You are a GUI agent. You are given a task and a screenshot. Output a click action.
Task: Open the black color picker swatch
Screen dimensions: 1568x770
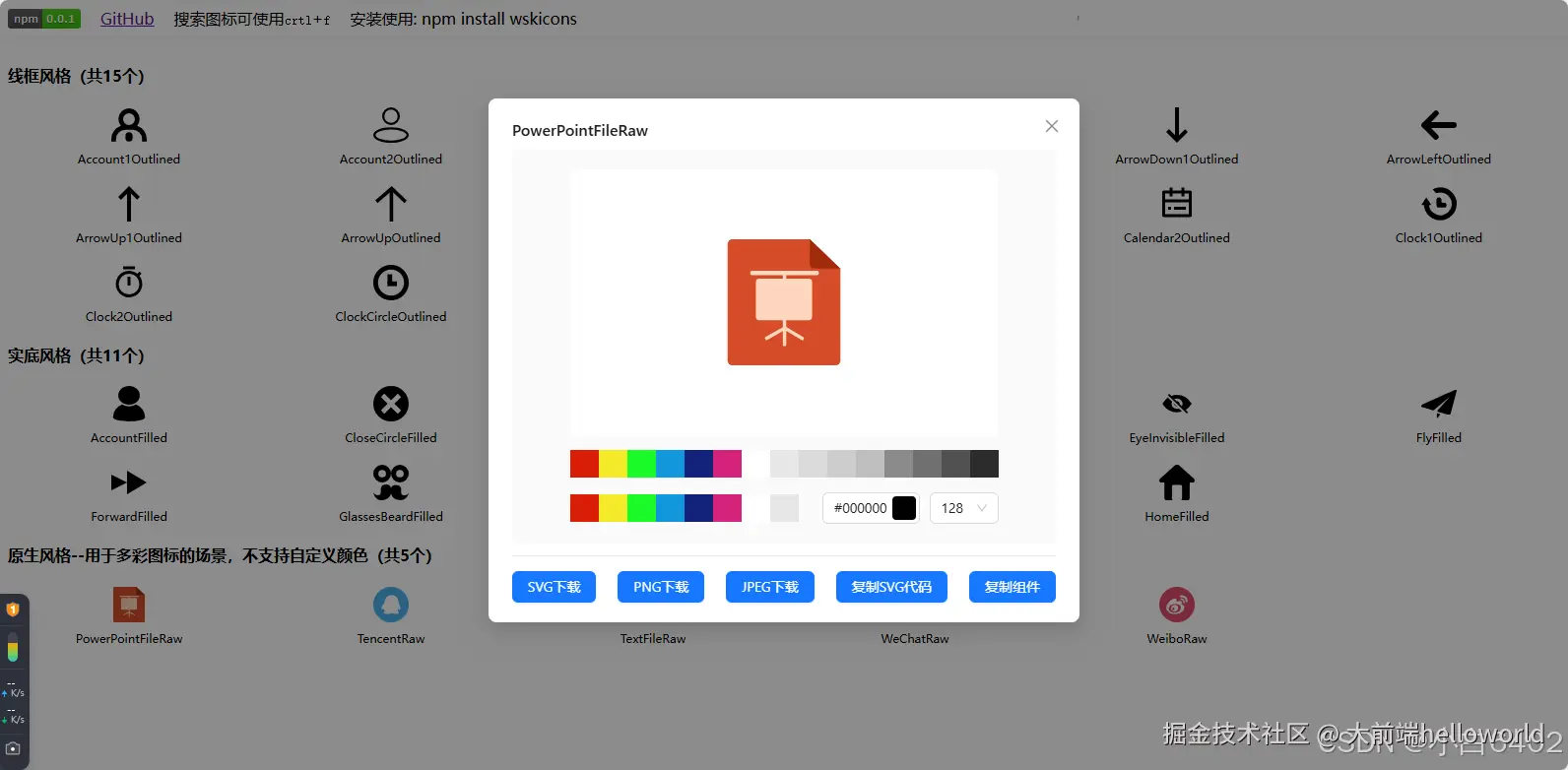coord(904,508)
